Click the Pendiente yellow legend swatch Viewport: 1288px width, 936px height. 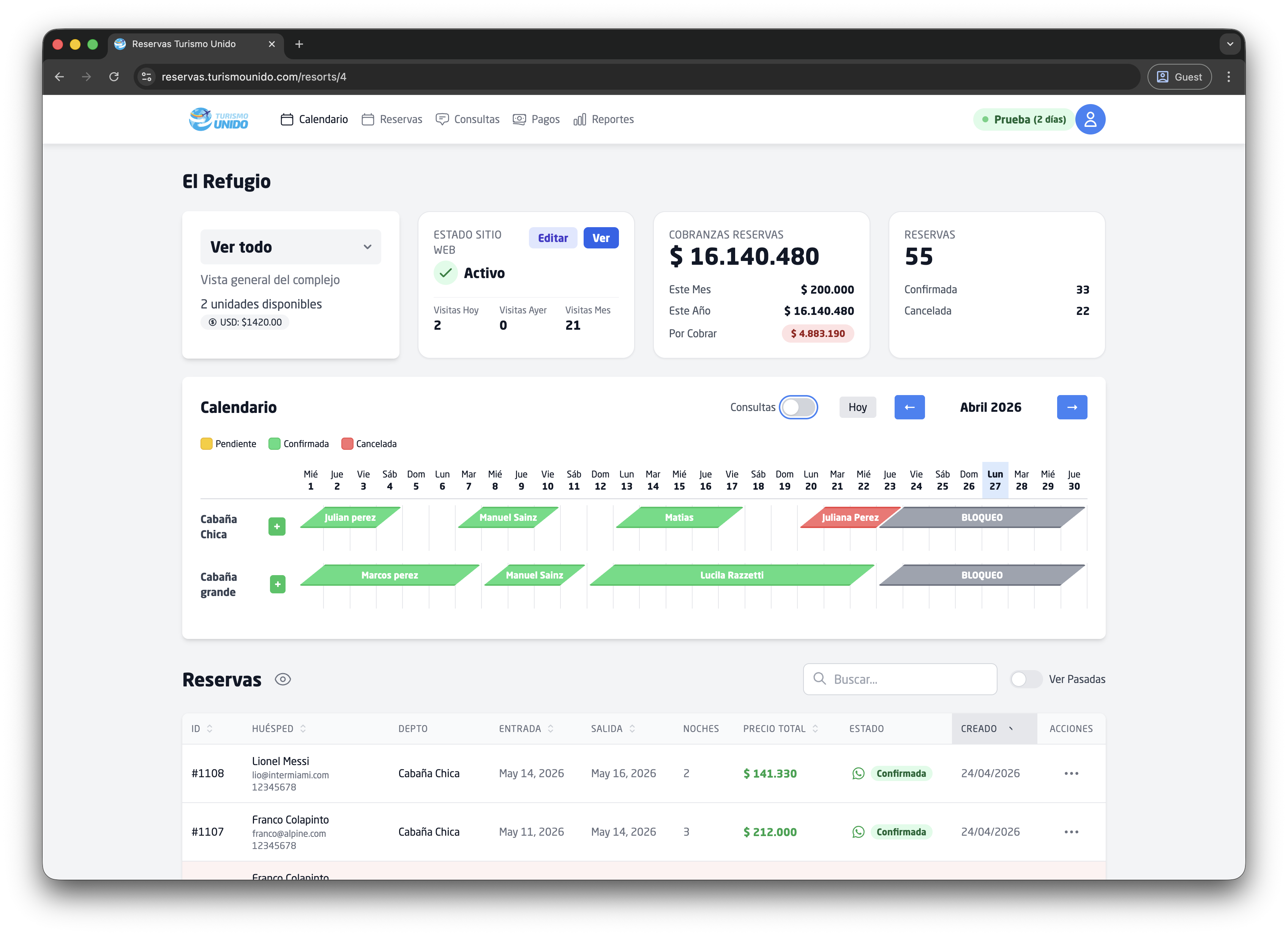coord(206,444)
